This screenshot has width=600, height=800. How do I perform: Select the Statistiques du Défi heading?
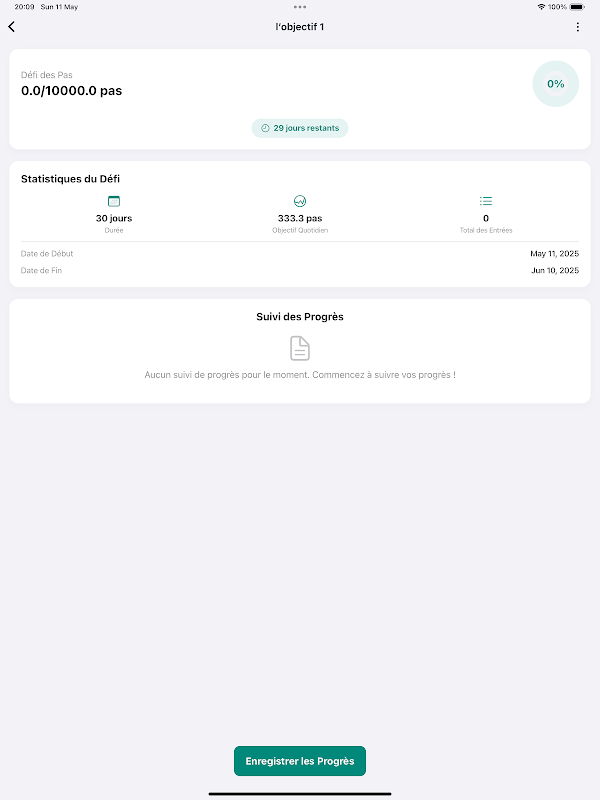(70, 179)
